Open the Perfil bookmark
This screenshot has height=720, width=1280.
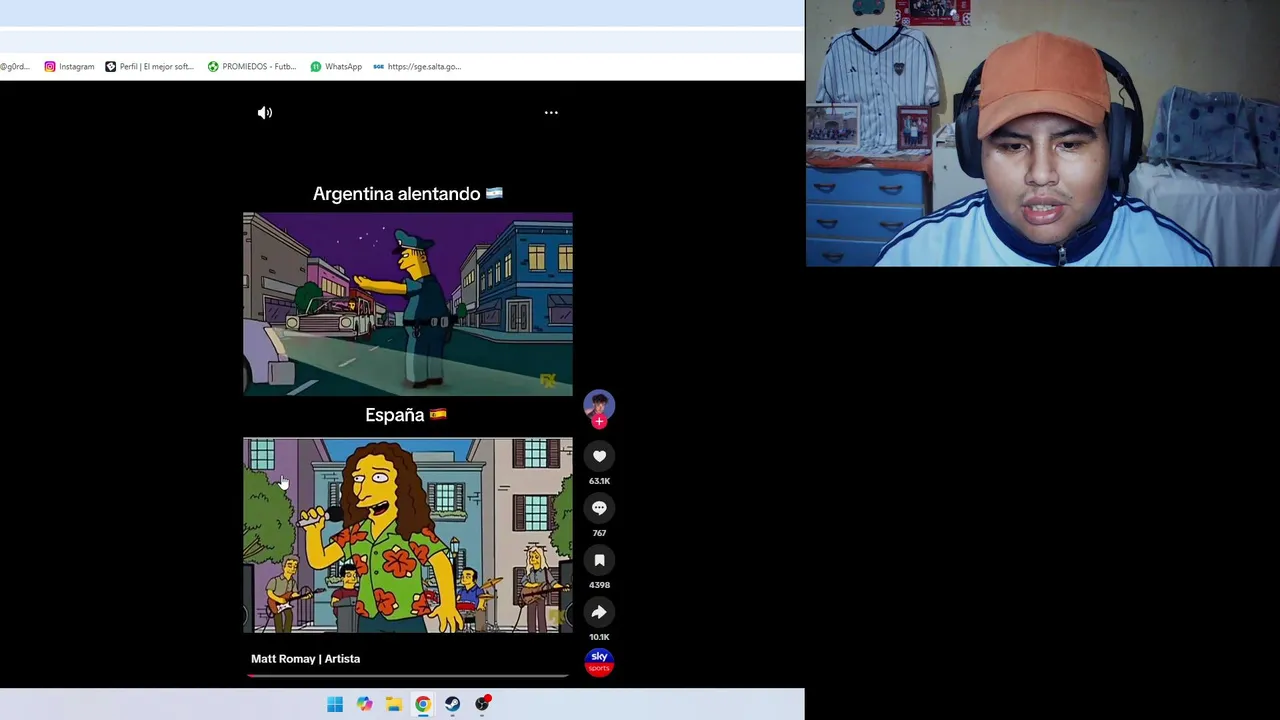149,67
